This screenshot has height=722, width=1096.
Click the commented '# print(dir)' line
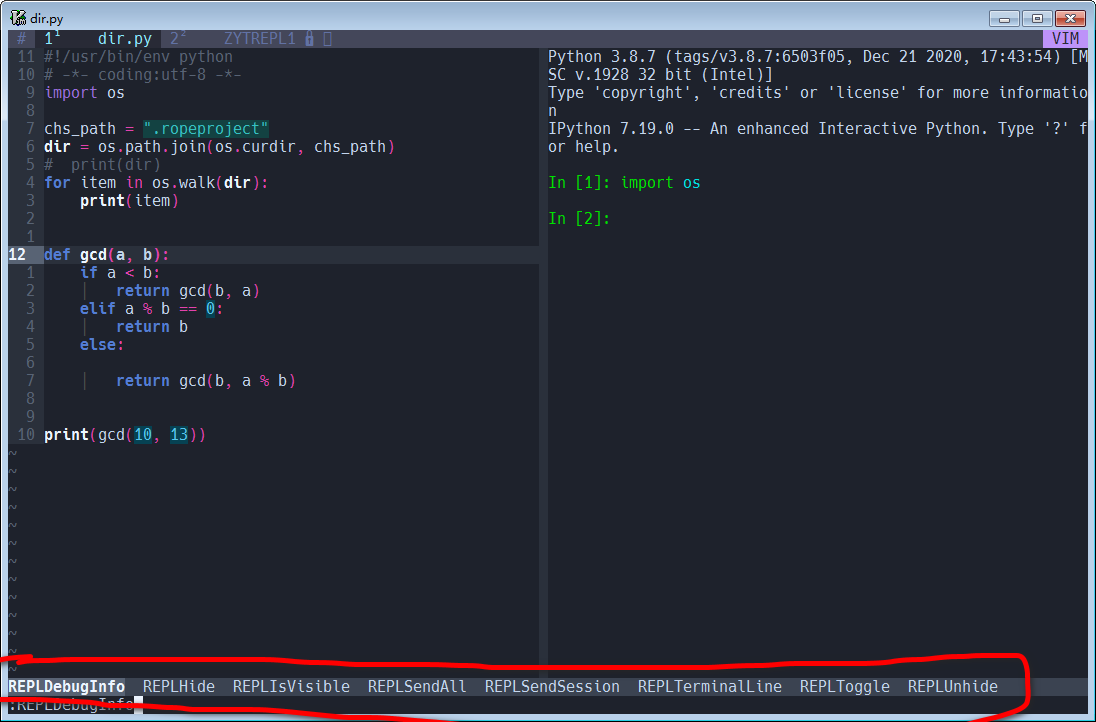(x=103, y=165)
